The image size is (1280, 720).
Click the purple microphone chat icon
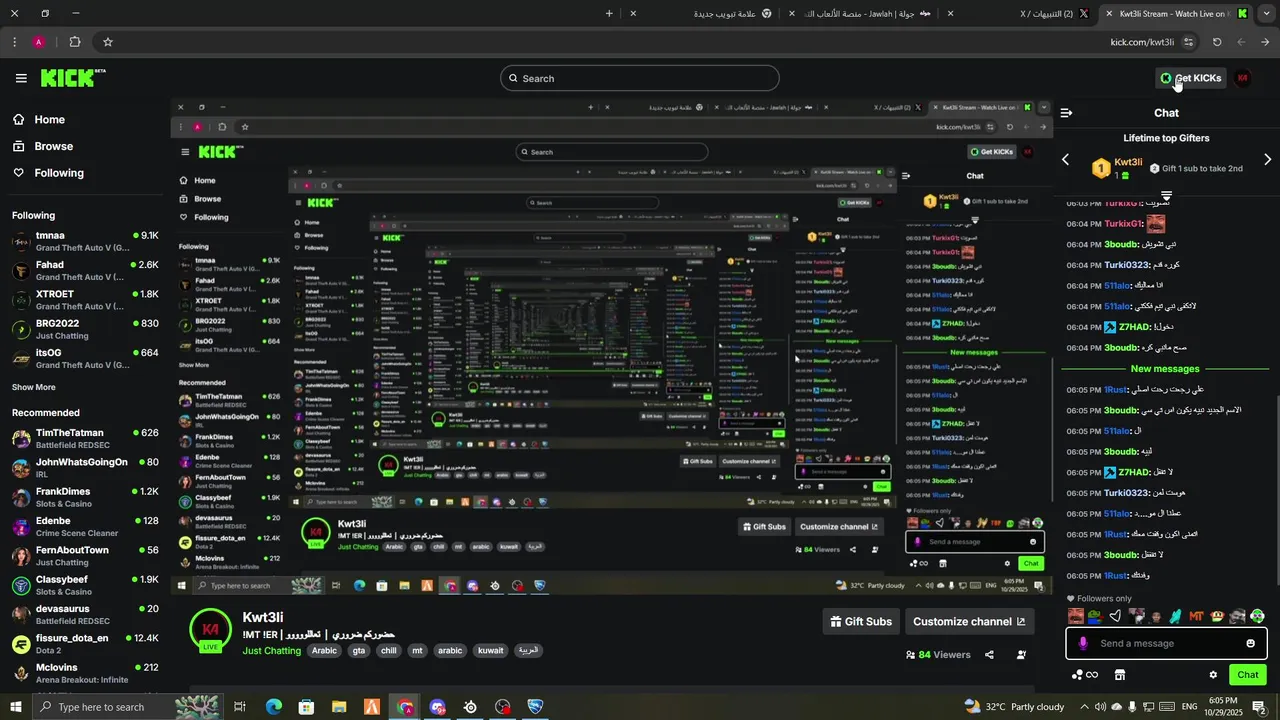tap(1082, 643)
